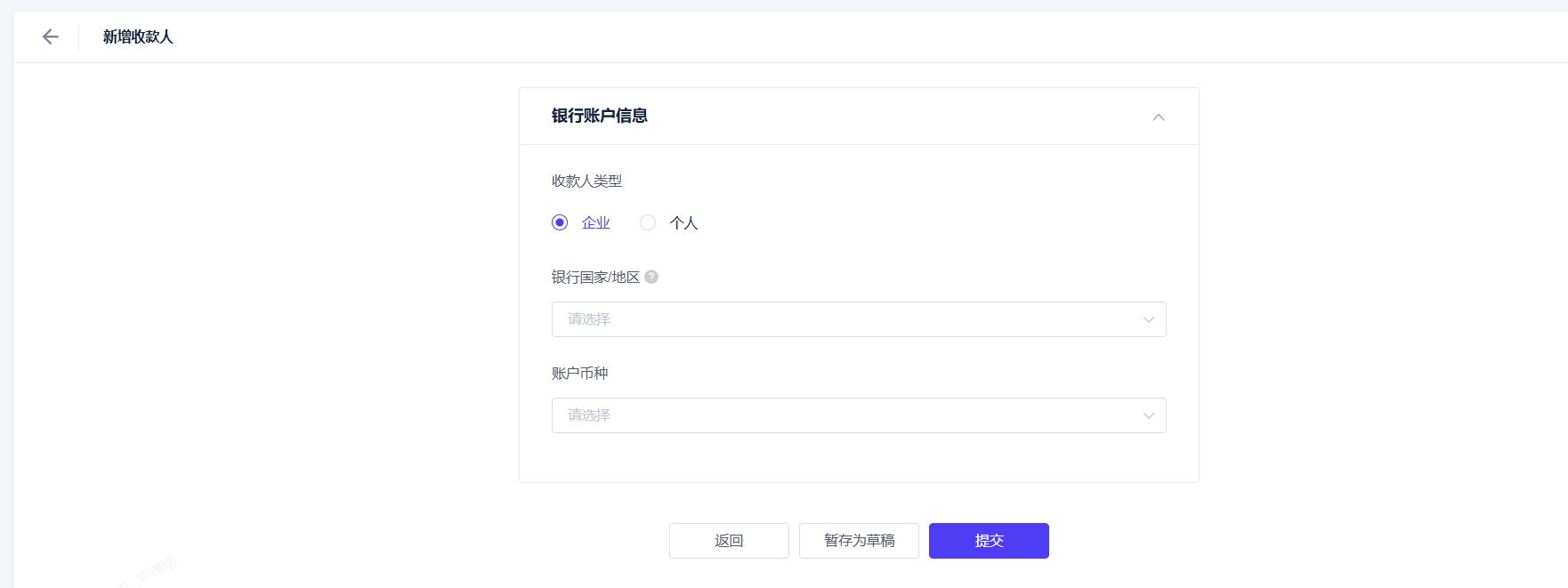Click the help icon beside 银行国家/地区
Image resolution: width=1568 pixels, height=588 pixels.
tap(651, 277)
